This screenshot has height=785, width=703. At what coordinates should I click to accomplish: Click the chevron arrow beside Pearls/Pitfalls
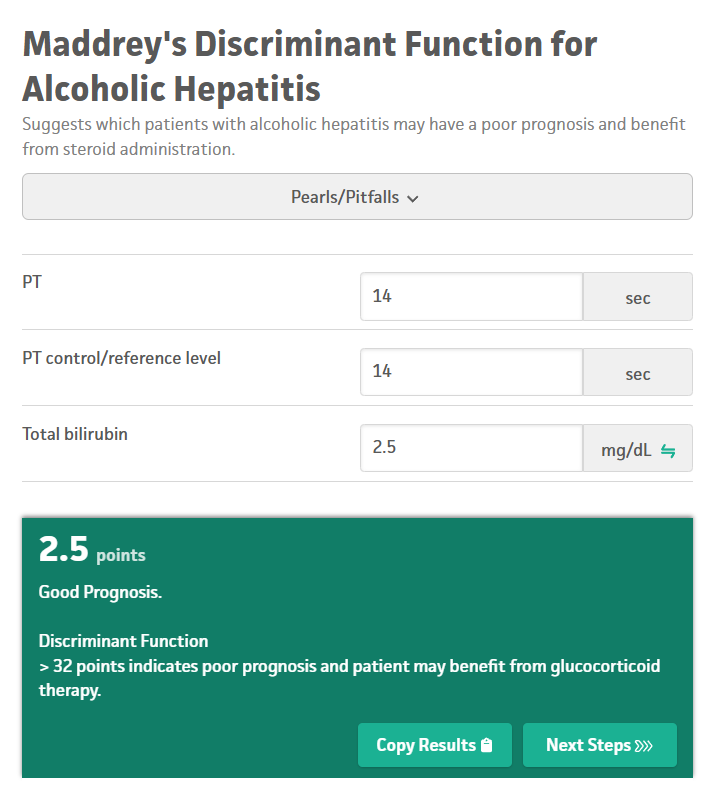(x=413, y=198)
